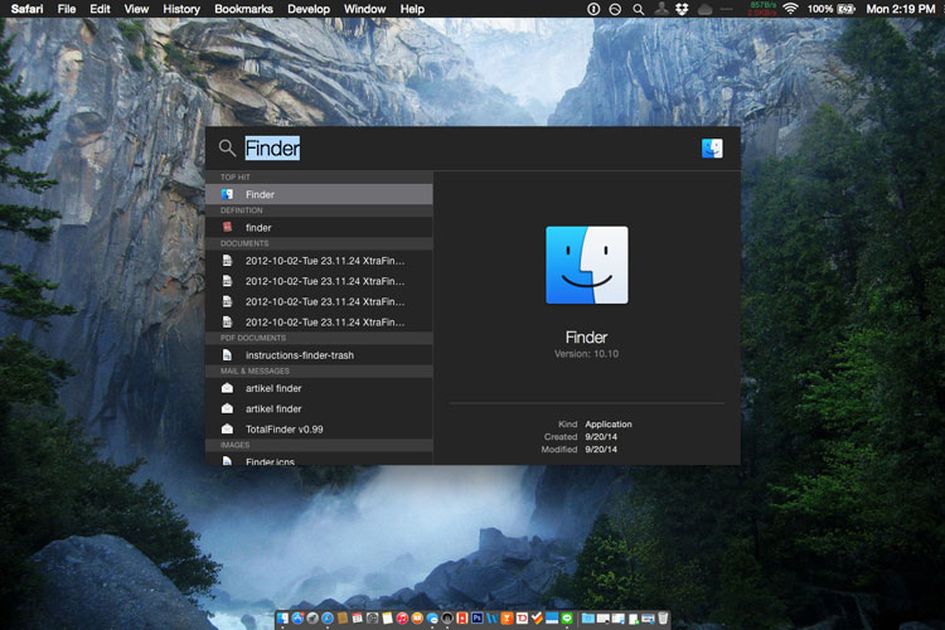Open the blue folder stack in the Dock
This screenshot has width=945, height=630.
[588, 618]
